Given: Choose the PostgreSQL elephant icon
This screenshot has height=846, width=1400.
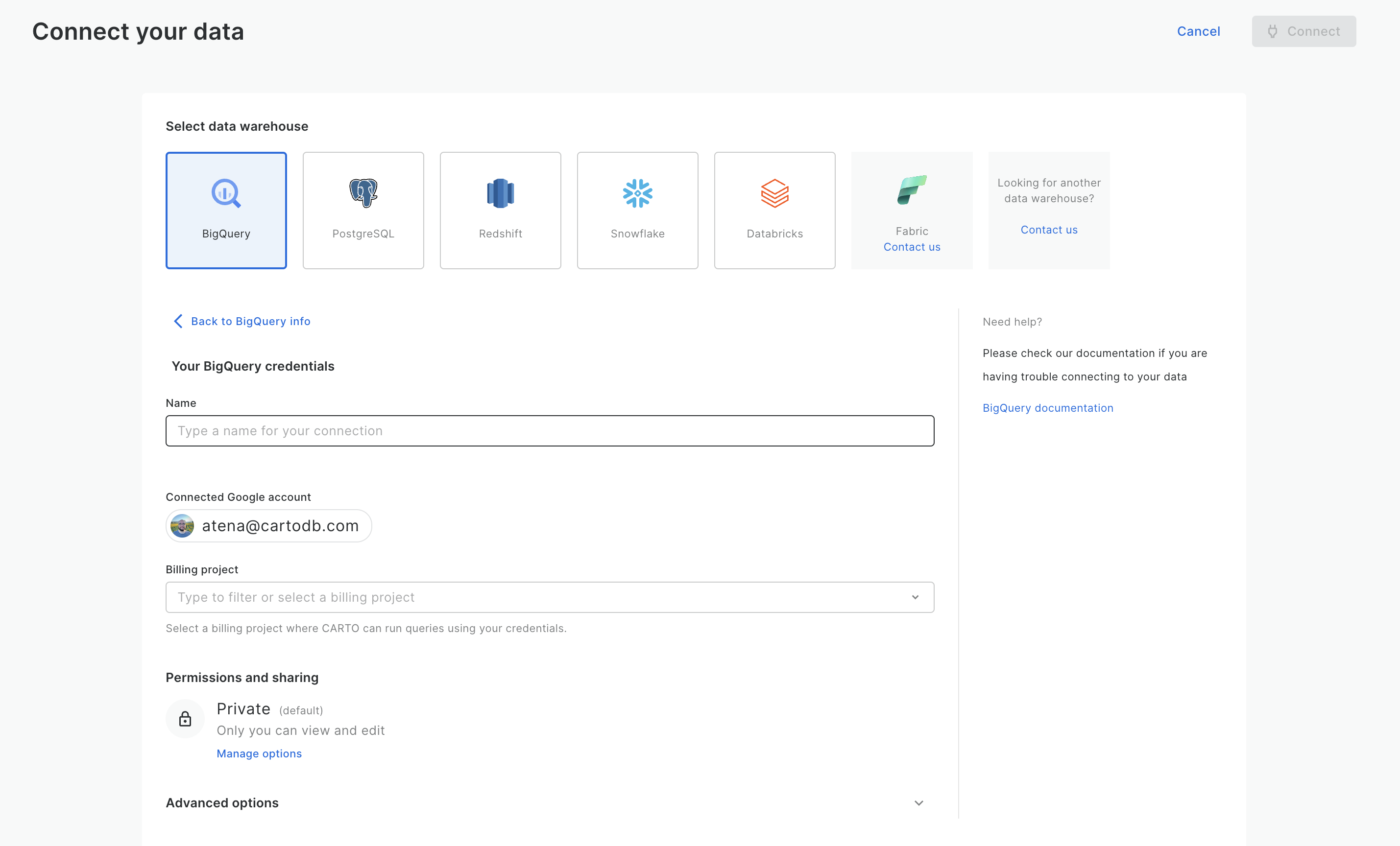Looking at the screenshot, I should [x=363, y=193].
